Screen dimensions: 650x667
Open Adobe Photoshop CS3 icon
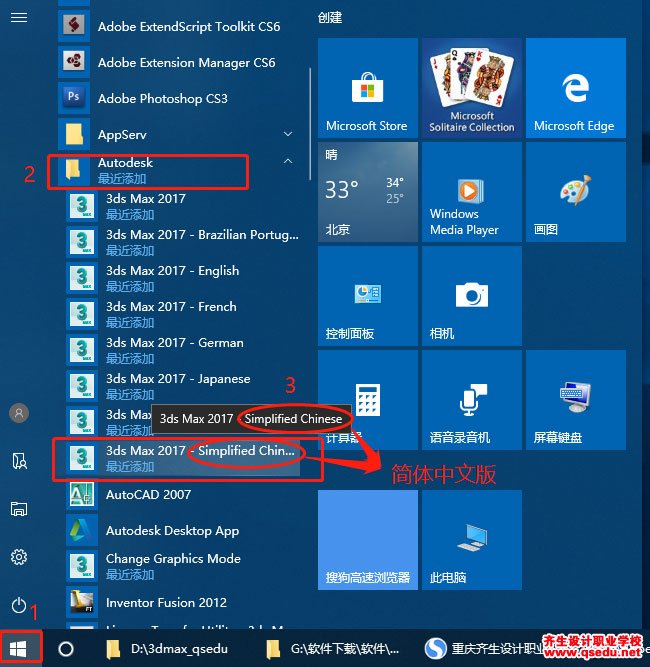click(x=74, y=98)
